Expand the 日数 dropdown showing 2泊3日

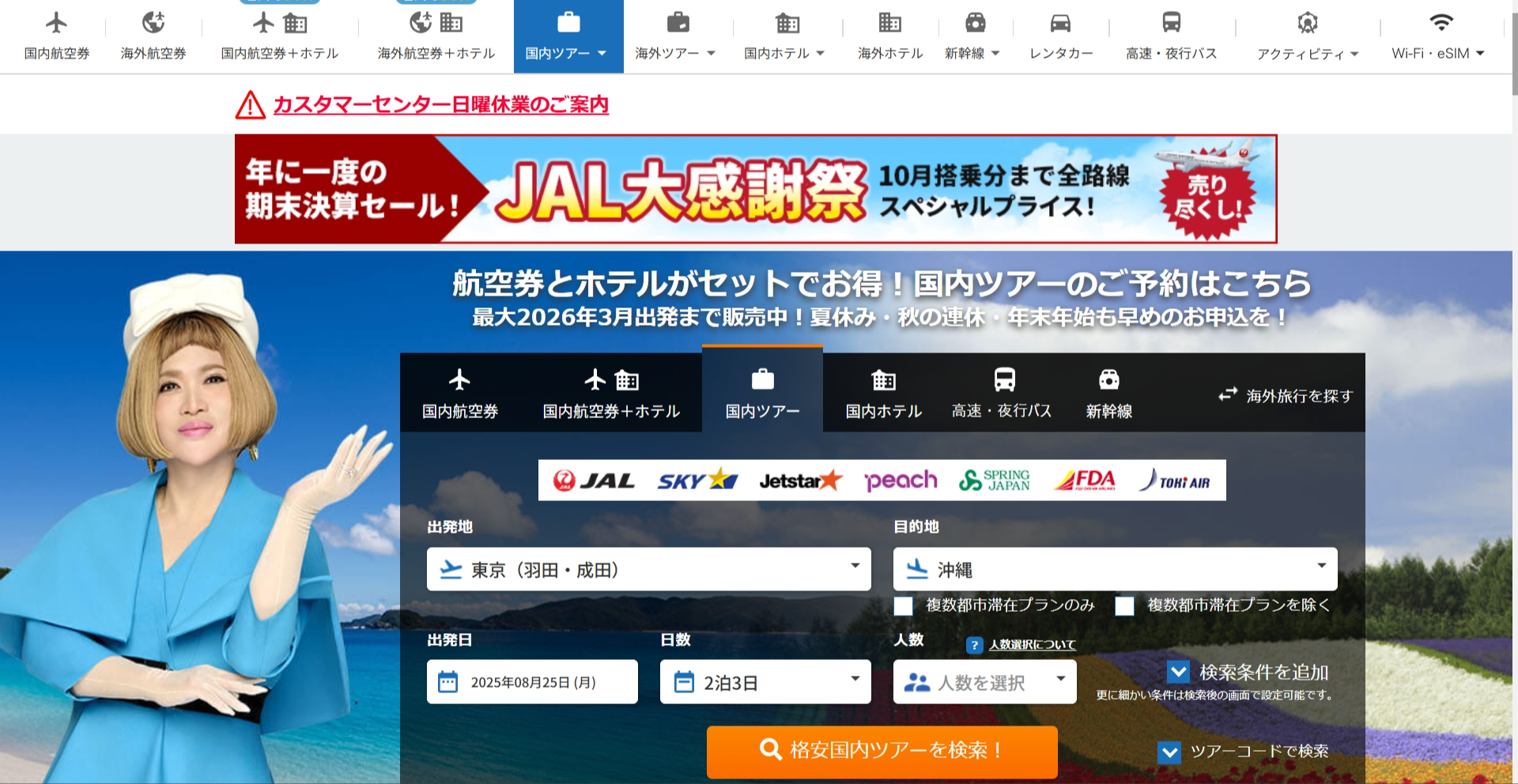pos(765,682)
